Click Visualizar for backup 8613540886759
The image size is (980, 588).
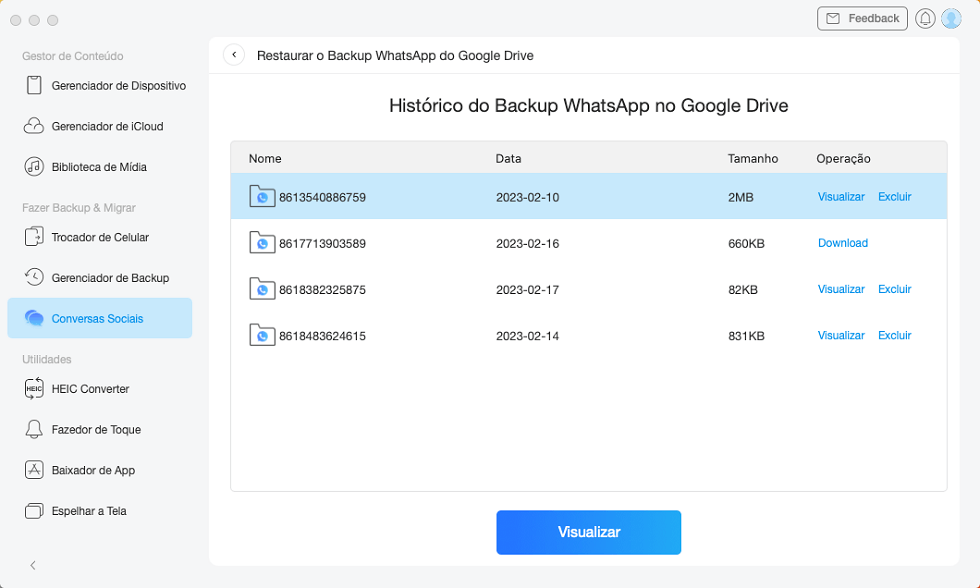click(x=841, y=197)
